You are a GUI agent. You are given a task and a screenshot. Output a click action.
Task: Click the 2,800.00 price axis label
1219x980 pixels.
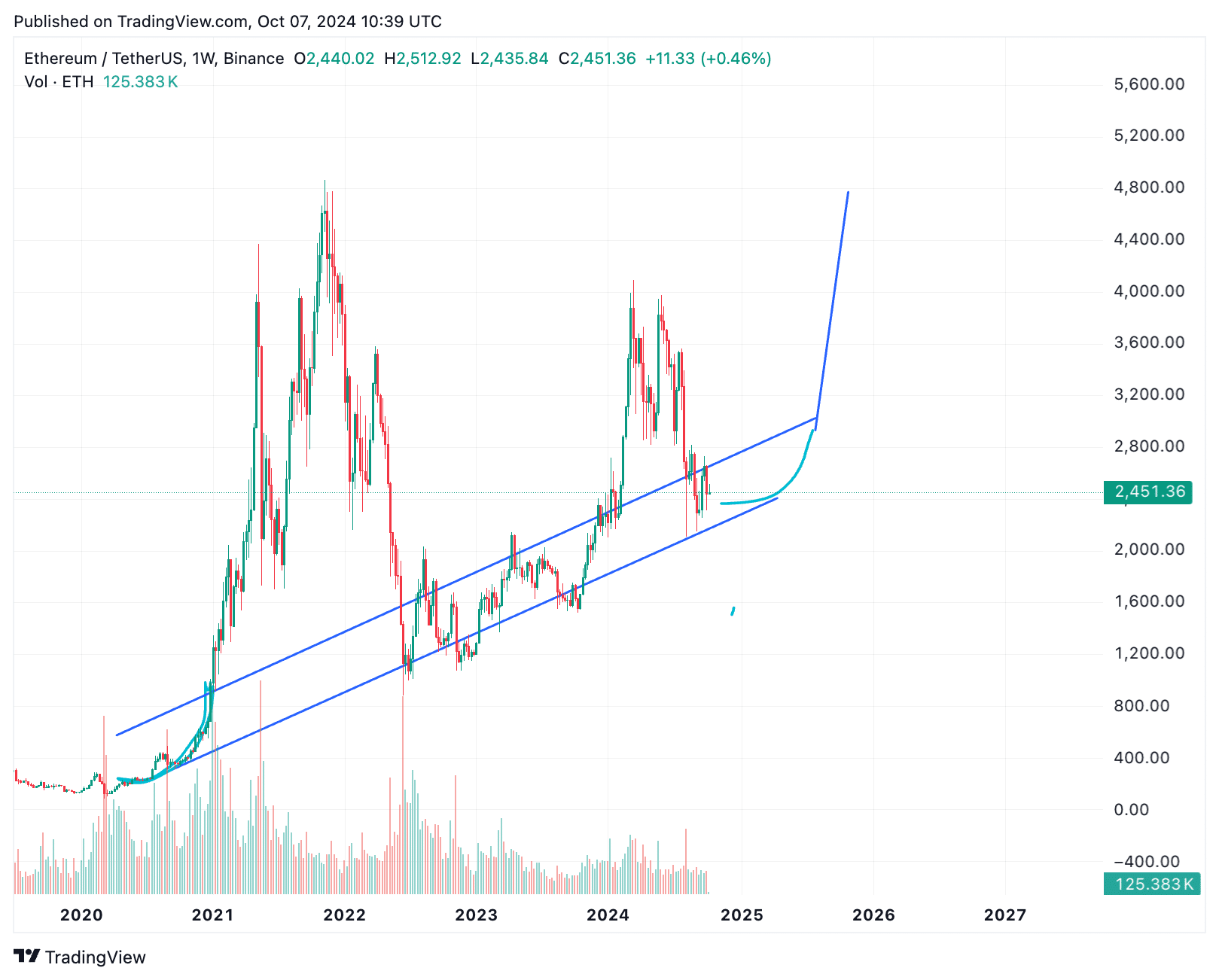(1149, 446)
